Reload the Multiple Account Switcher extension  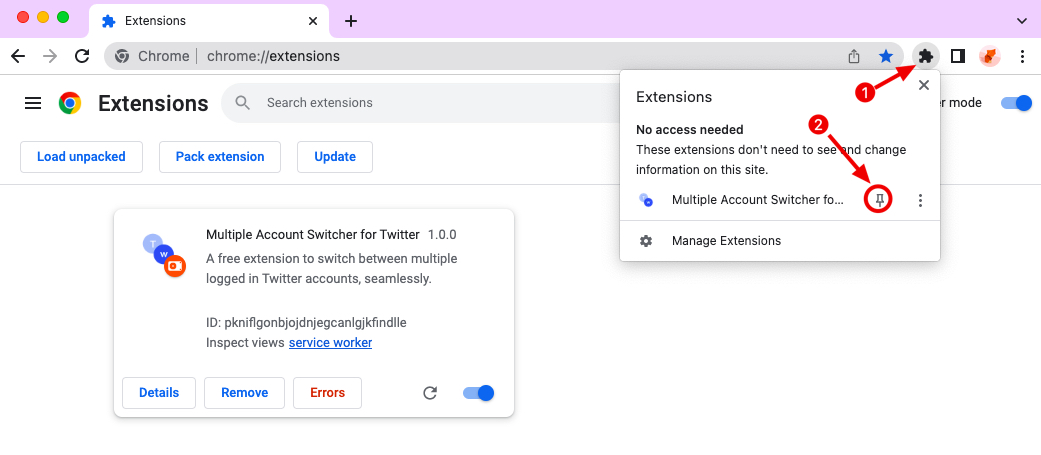430,393
